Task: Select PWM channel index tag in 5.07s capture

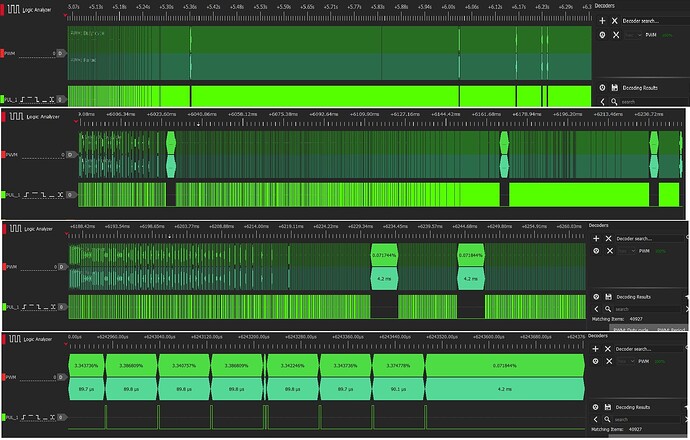Action: 61,53
